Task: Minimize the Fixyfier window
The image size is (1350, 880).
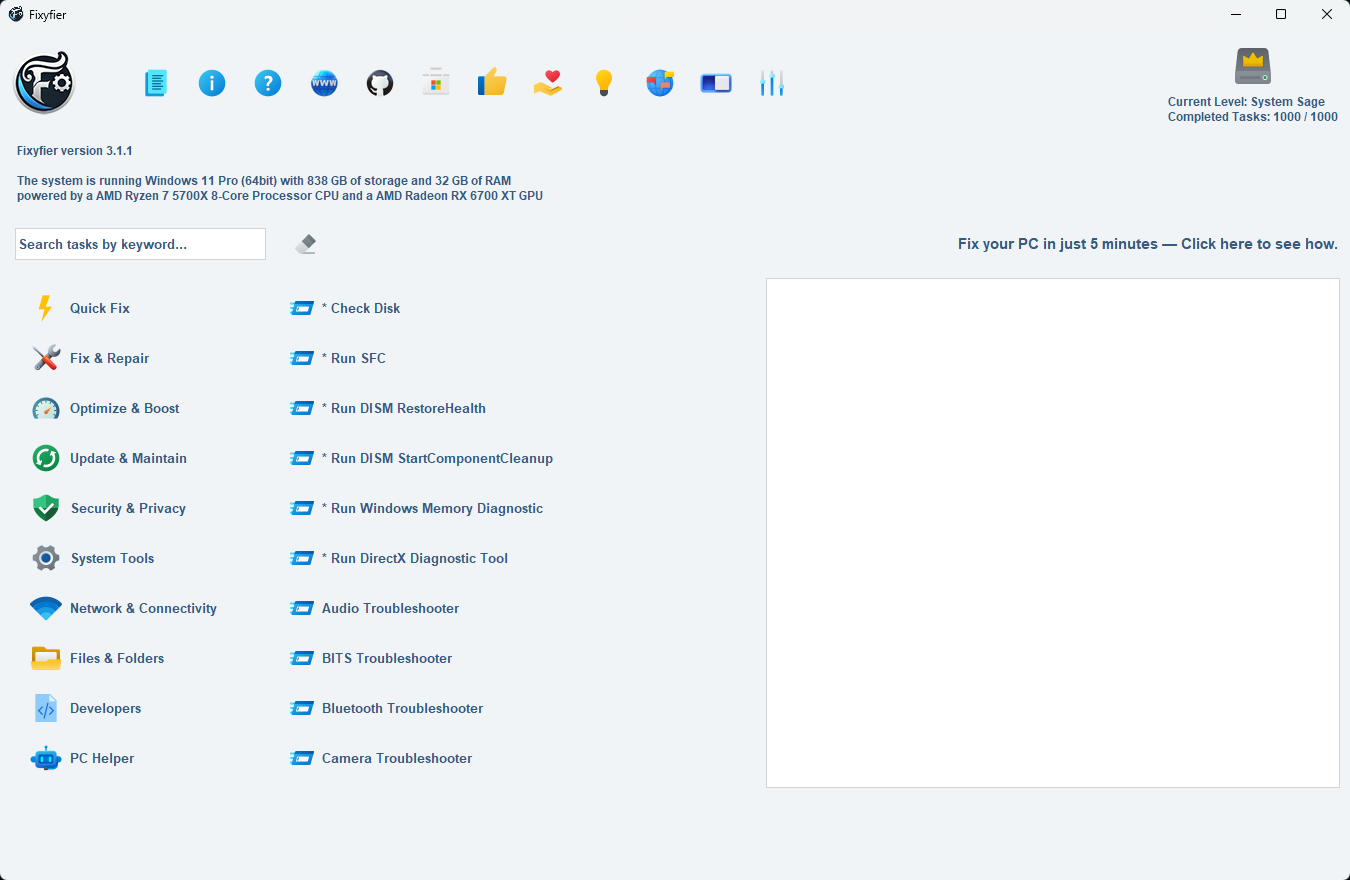Action: click(1236, 14)
